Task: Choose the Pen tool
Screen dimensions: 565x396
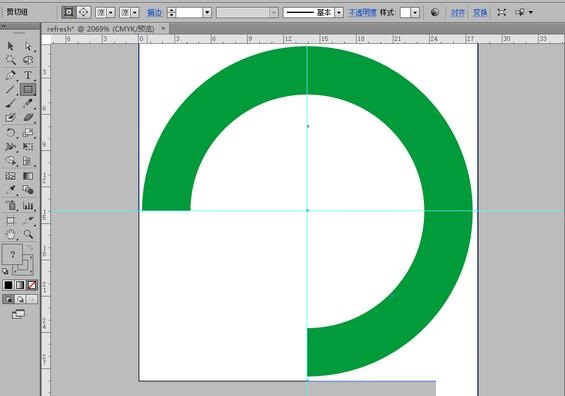Action: click(10, 75)
